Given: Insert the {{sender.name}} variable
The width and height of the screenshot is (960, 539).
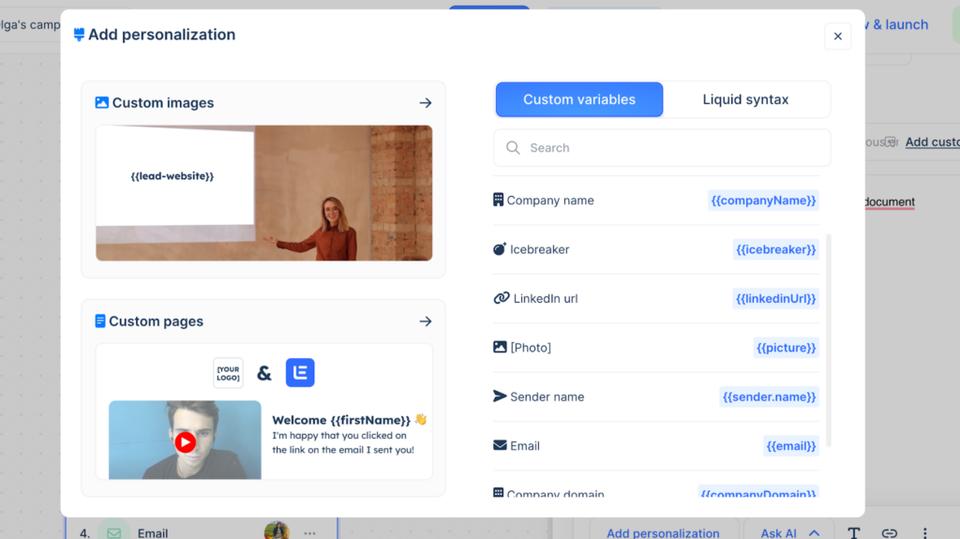Looking at the screenshot, I should coord(769,397).
